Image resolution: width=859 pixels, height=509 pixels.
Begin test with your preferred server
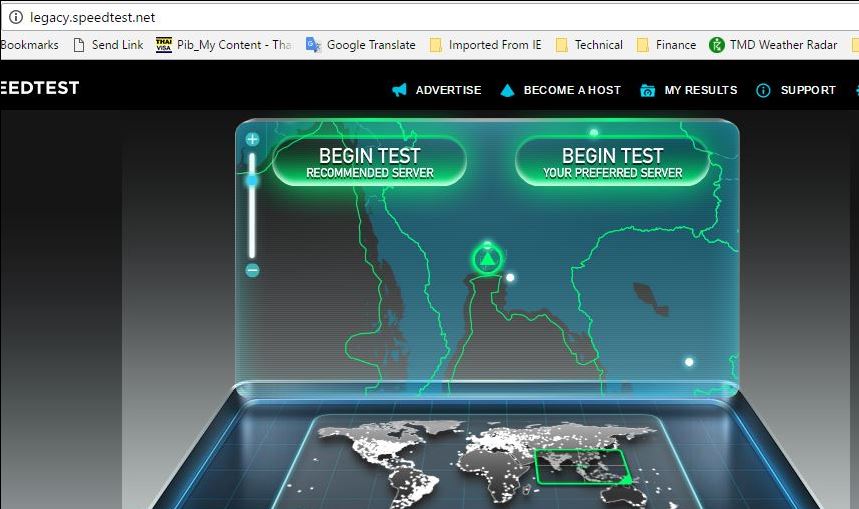(x=612, y=162)
